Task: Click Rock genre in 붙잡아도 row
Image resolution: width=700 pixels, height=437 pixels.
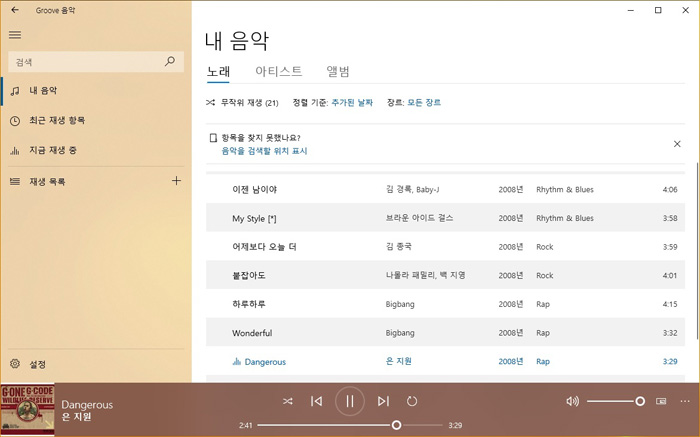Action: (x=545, y=275)
